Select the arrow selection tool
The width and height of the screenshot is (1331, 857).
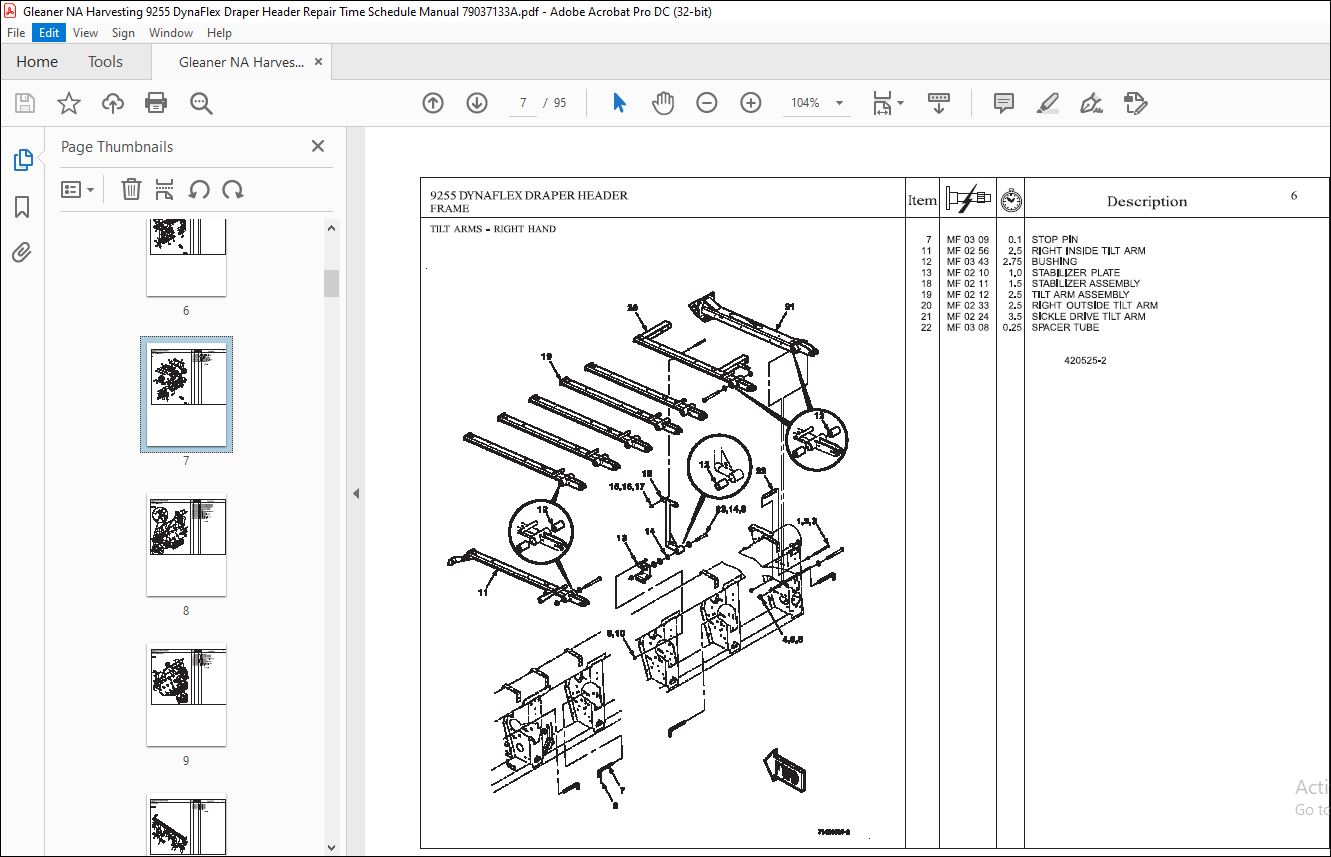click(x=619, y=103)
